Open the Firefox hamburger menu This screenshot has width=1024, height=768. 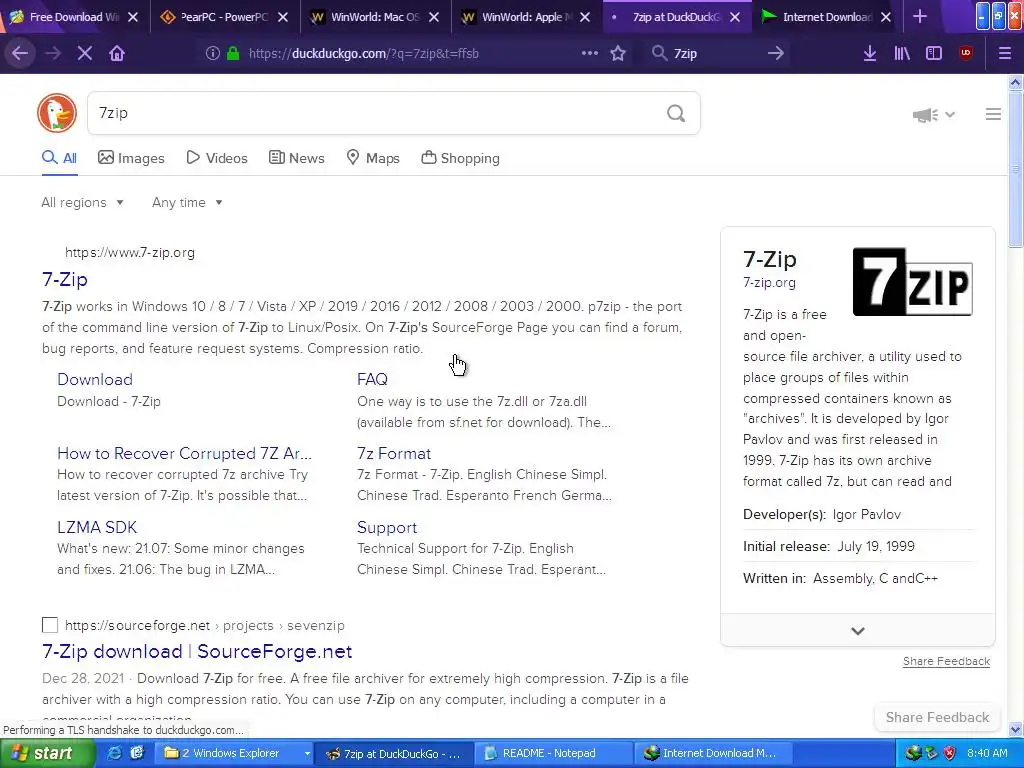(1005, 54)
